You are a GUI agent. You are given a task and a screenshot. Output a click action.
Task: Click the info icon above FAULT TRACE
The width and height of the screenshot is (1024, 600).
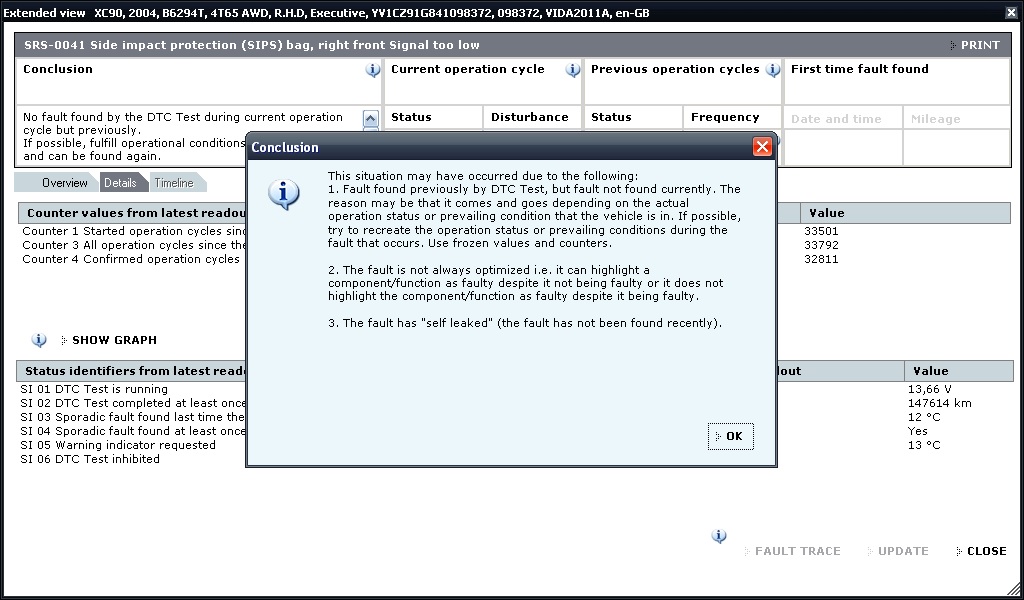click(718, 536)
